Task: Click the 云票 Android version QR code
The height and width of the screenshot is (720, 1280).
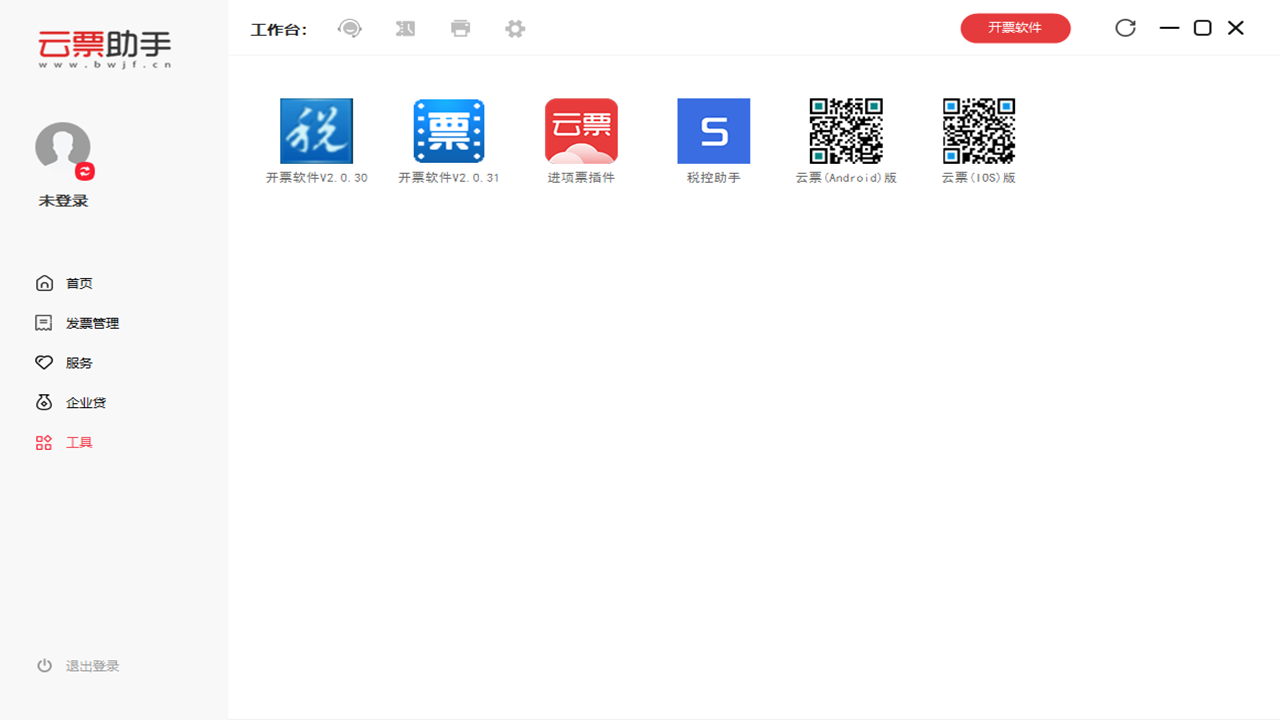Action: 846,131
